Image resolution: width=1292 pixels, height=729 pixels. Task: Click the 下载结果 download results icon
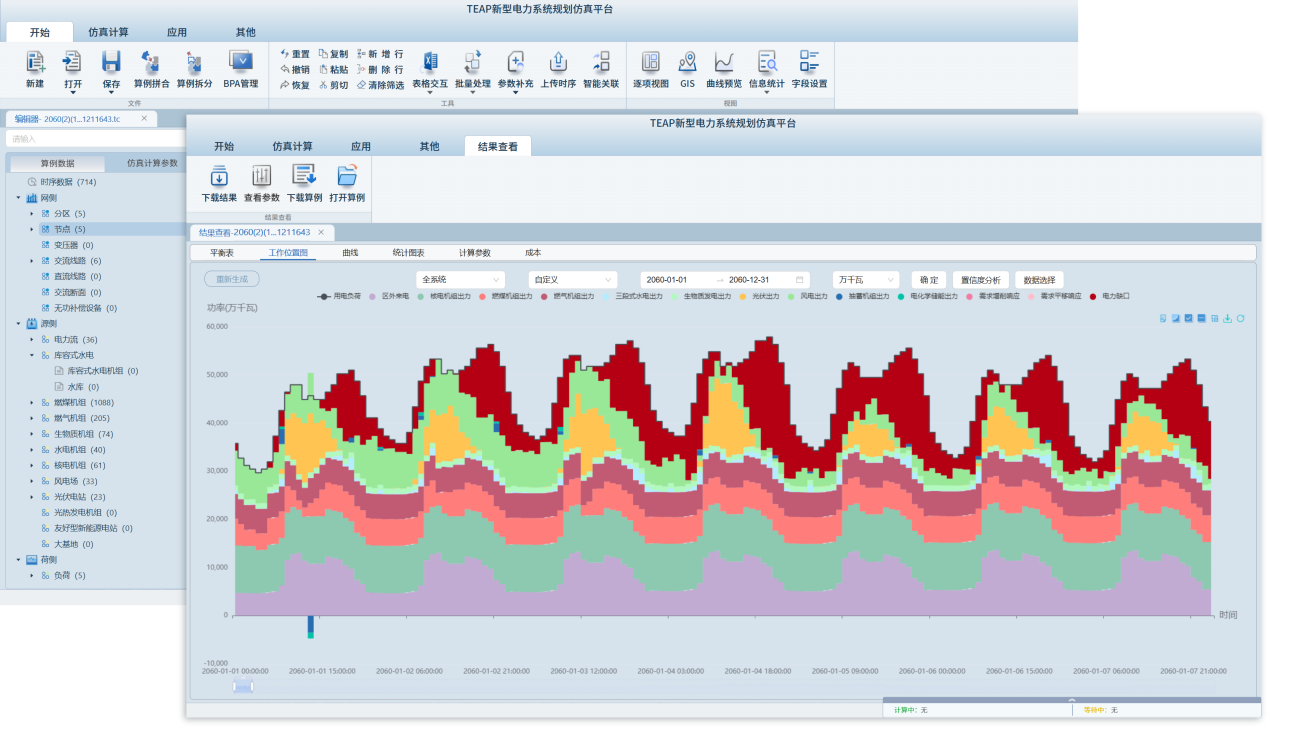[219, 177]
